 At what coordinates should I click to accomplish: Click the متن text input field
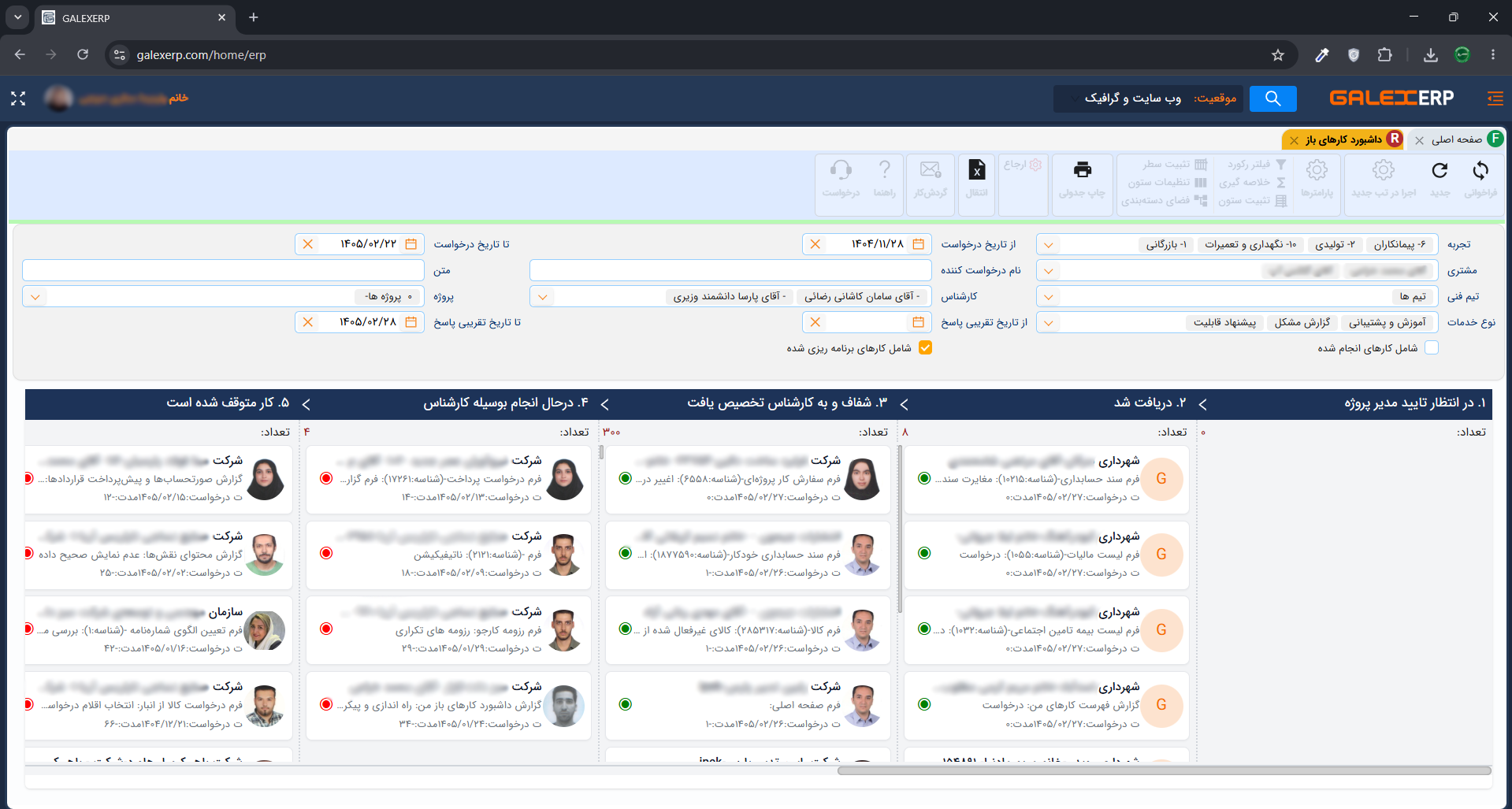point(223,270)
